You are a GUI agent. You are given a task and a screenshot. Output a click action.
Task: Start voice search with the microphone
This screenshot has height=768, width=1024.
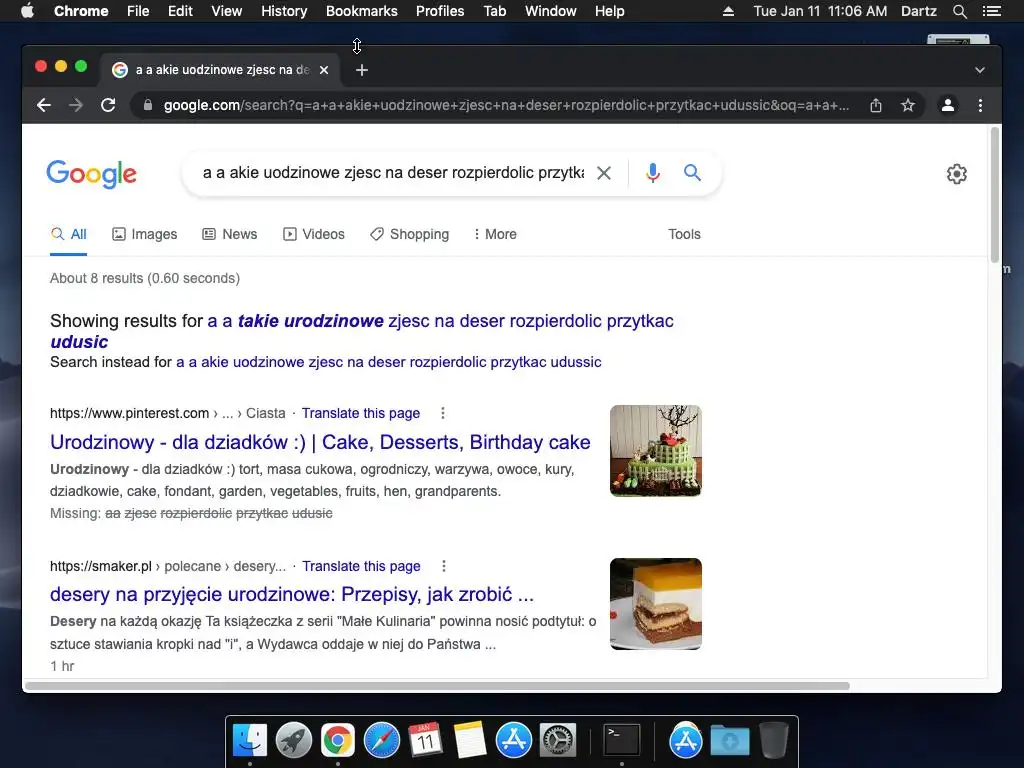[x=652, y=173]
